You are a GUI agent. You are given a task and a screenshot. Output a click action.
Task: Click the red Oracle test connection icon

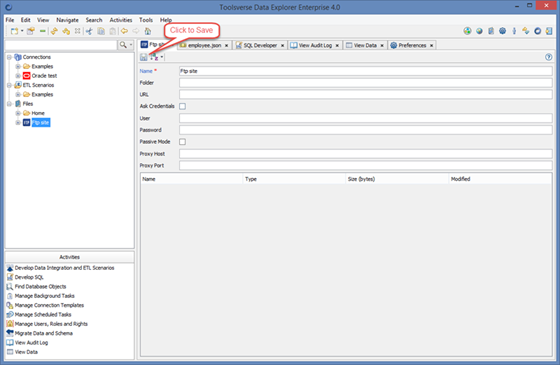coord(26,76)
